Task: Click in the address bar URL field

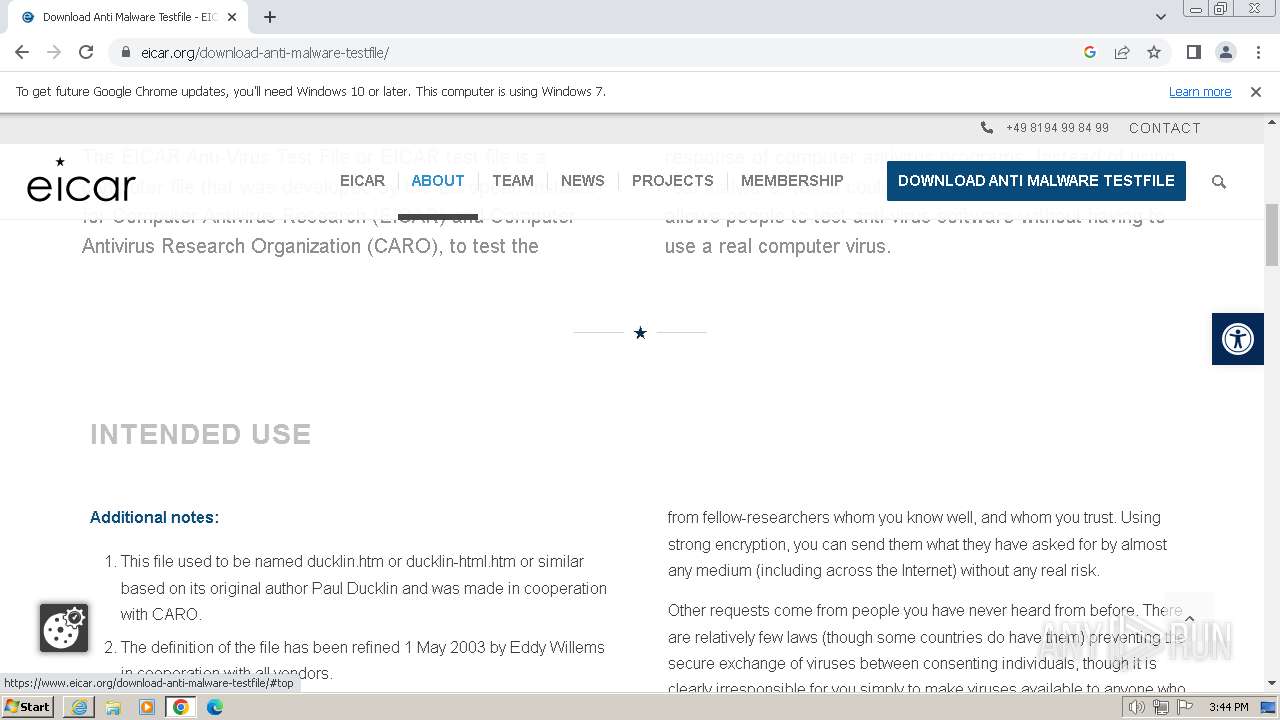Action: [x=600, y=52]
